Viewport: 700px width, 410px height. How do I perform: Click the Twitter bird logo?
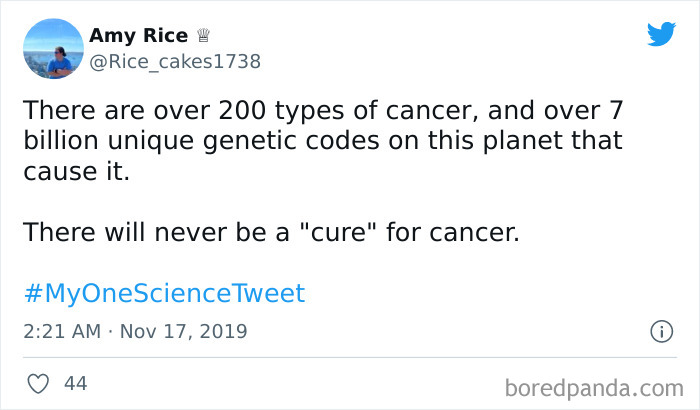[x=661, y=35]
